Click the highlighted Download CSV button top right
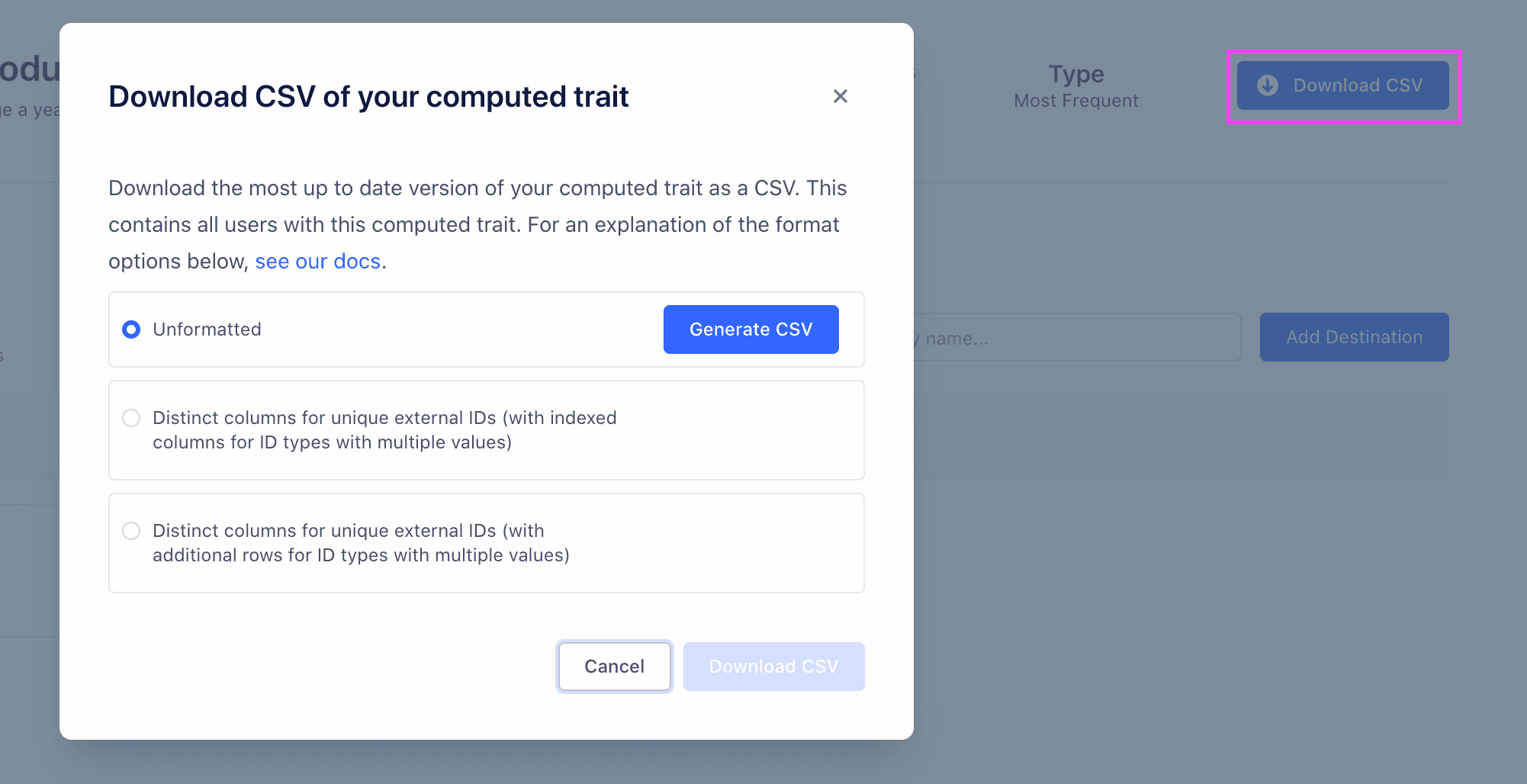Image resolution: width=1527 pixels, height=784 pixels. tap(1342, 85)
